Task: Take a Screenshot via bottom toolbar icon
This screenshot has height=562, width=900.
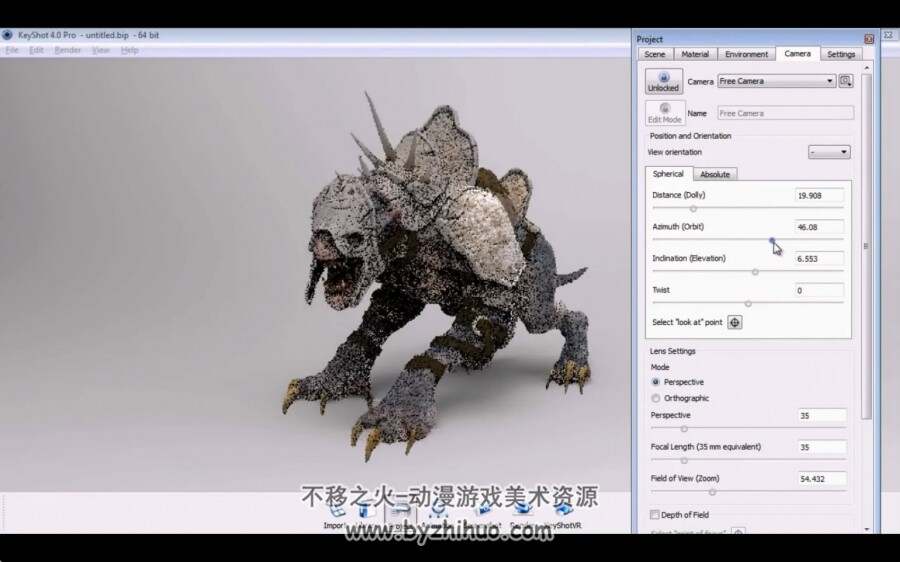Action: 485,515
